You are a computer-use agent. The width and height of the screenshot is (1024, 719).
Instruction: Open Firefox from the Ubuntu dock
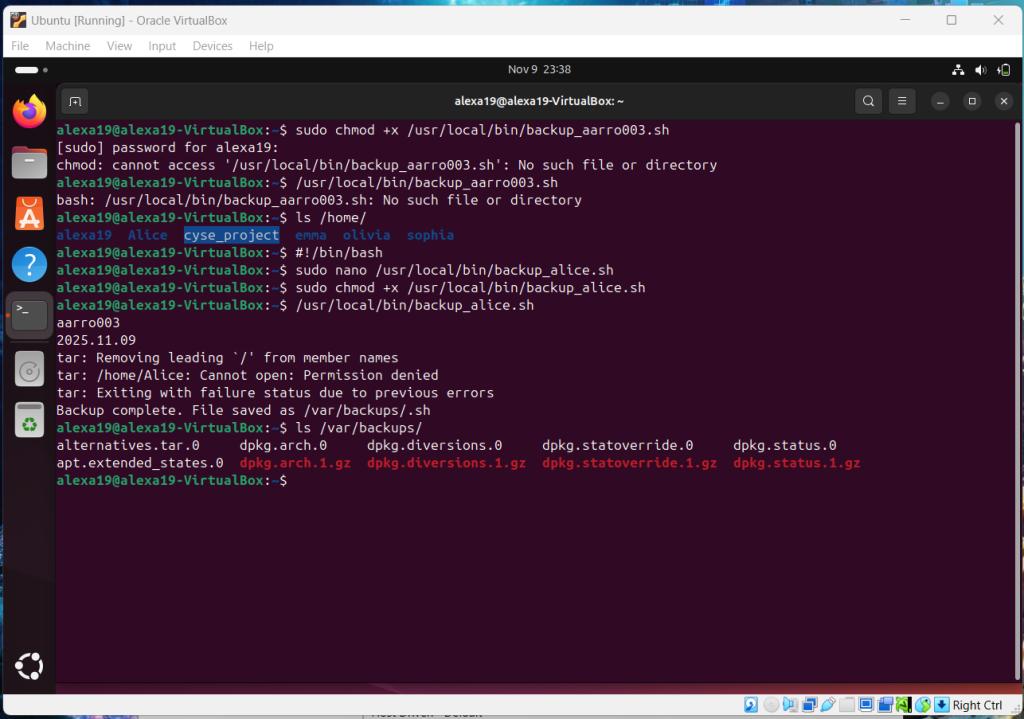tap(30, 110)
